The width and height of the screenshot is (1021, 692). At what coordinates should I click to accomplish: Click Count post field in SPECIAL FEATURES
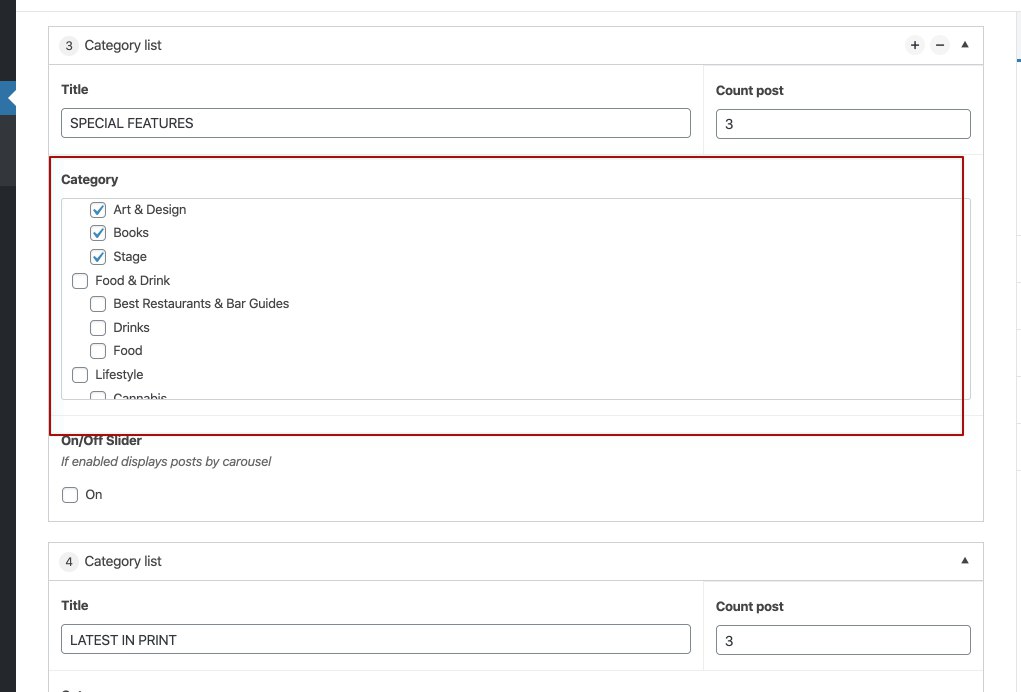tap(842, 124)
